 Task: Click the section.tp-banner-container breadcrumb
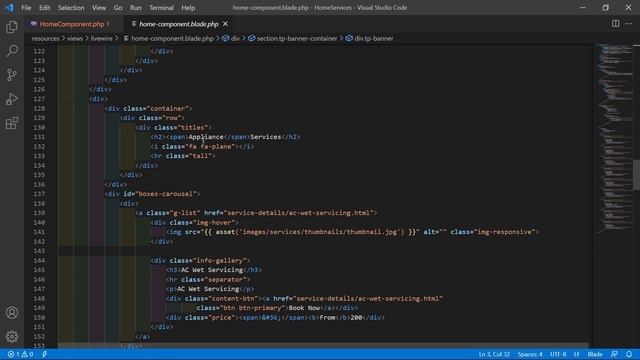[x=293, y=38]
